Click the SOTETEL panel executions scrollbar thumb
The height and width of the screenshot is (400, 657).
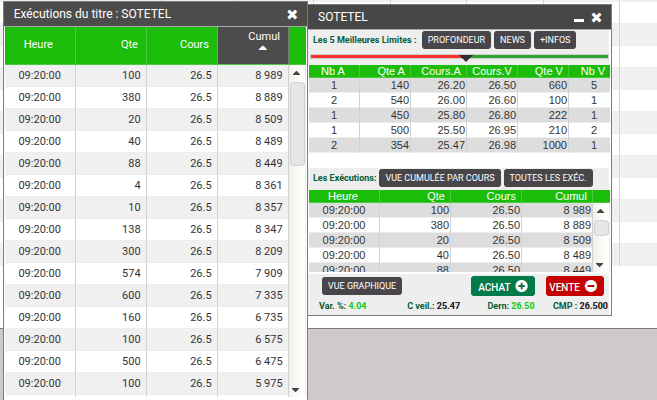pyautogui.click(x=602, y=228)
